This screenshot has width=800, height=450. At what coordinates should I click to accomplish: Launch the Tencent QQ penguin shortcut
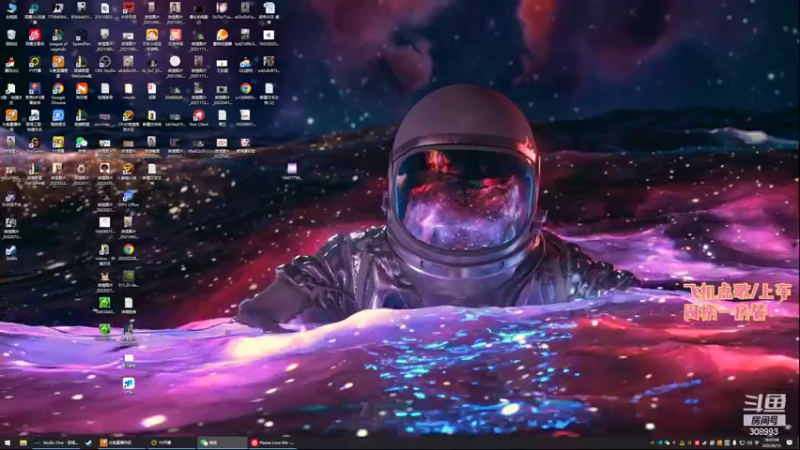point(11,64)
